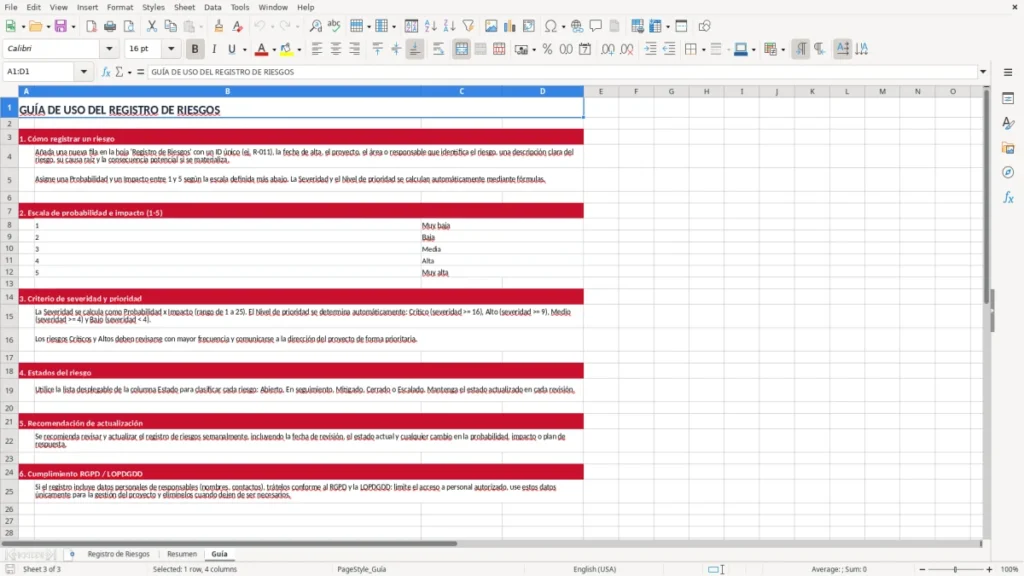Insert comment icon

pyautogui.click(x=596, y=26)
